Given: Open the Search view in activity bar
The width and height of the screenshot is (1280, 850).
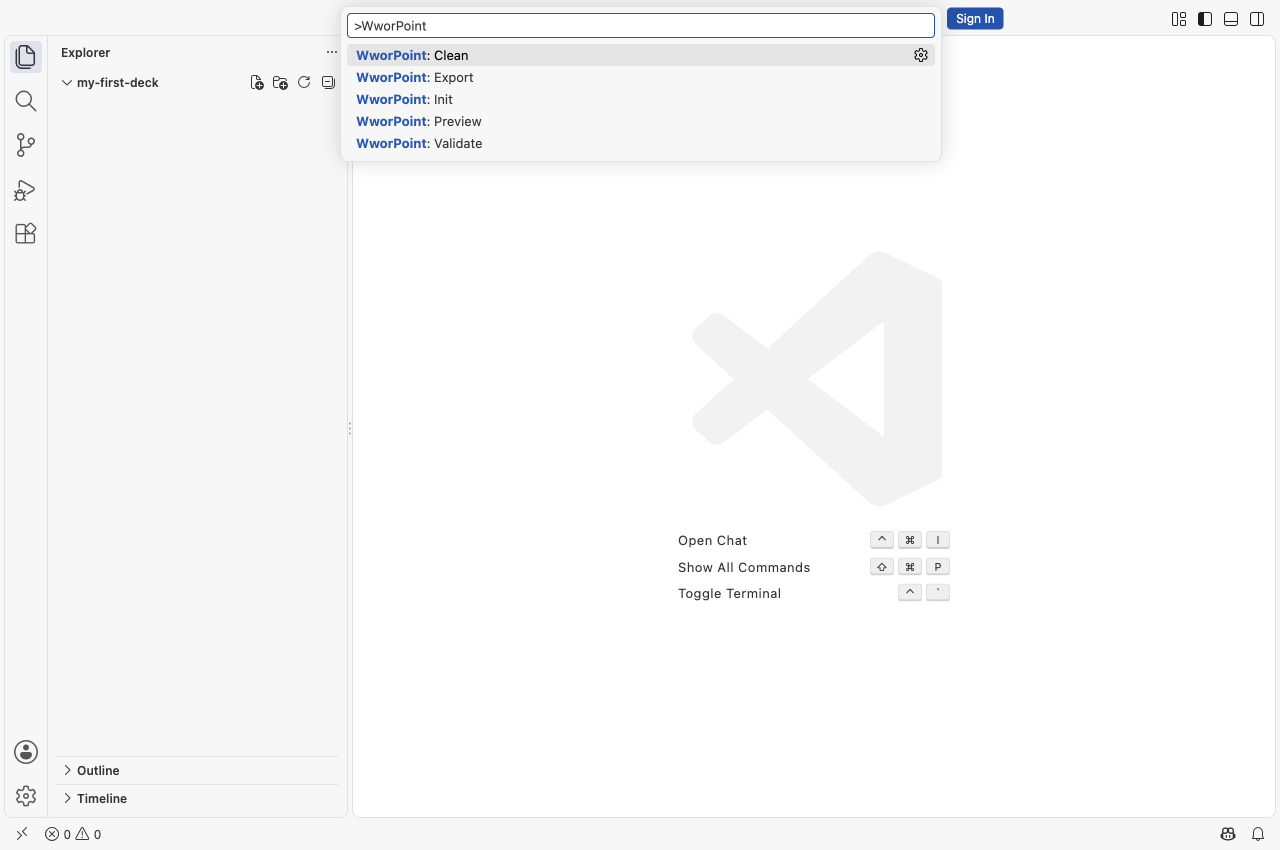Looking at the screenshot, I should [26, 101].
